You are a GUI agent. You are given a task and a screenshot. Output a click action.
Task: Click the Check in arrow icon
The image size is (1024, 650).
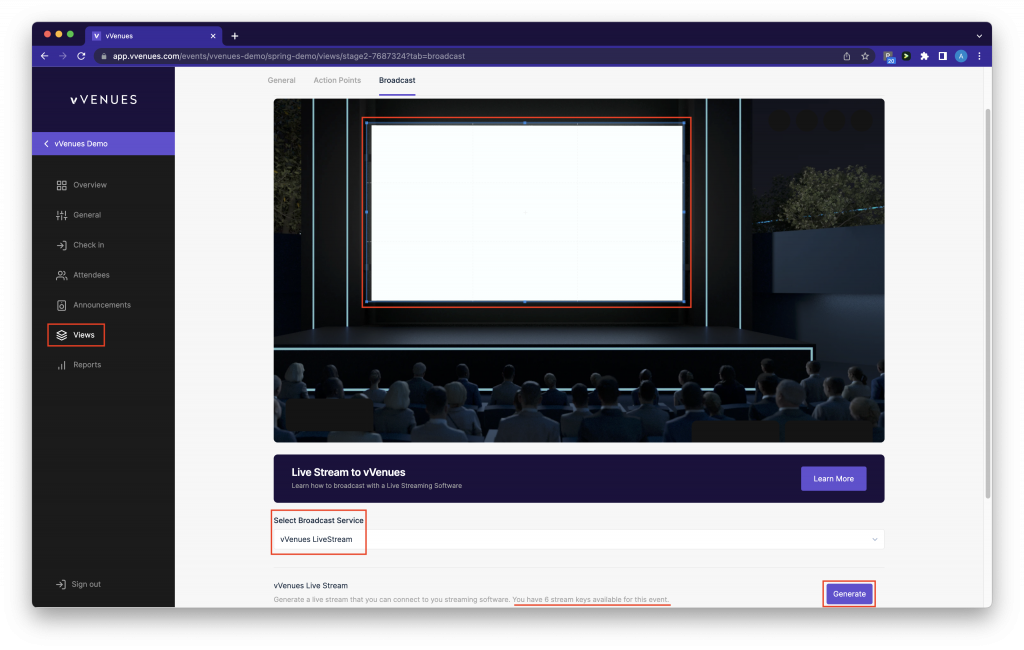pos(61,246)
